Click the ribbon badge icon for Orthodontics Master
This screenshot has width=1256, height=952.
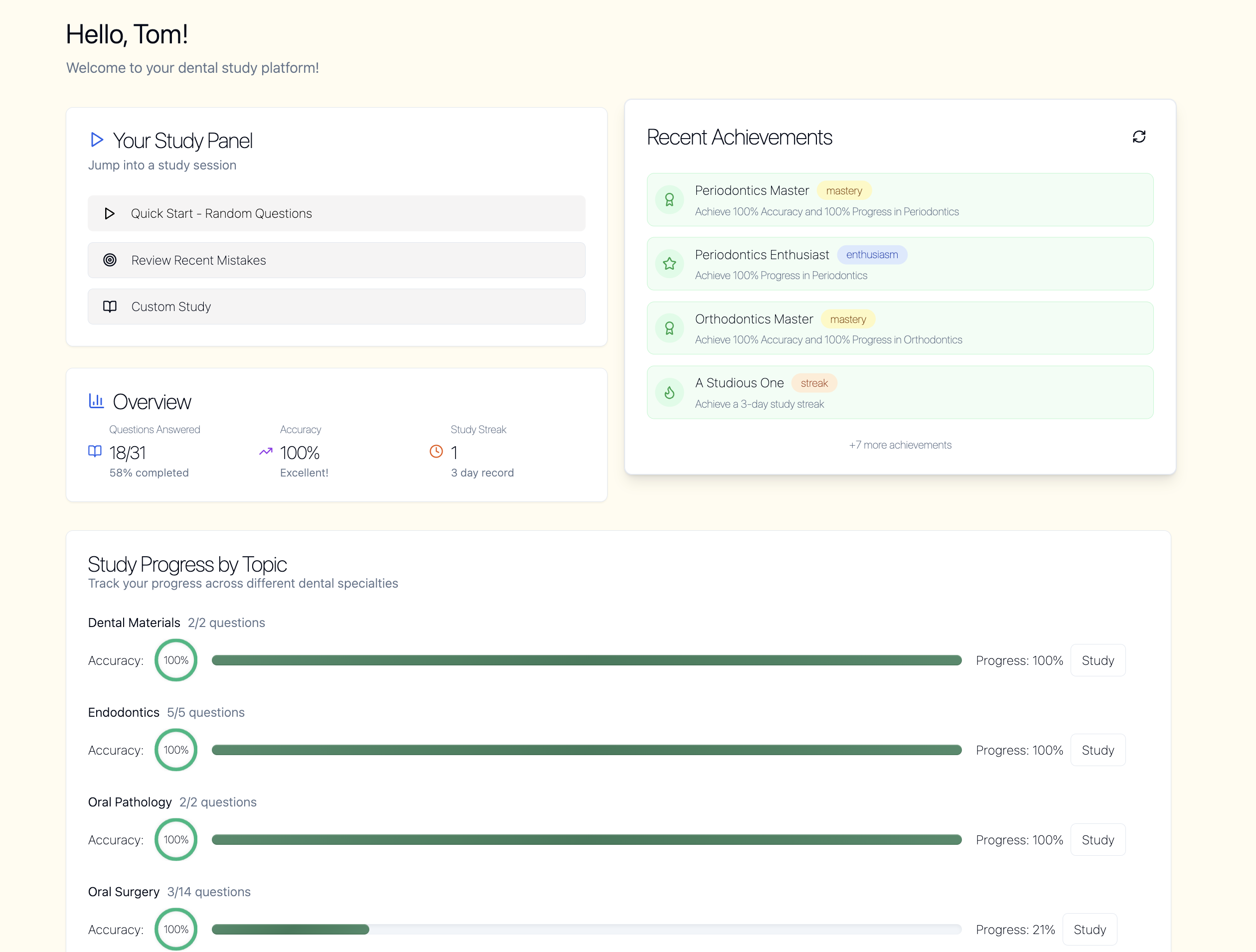click(x=669, y=328)
